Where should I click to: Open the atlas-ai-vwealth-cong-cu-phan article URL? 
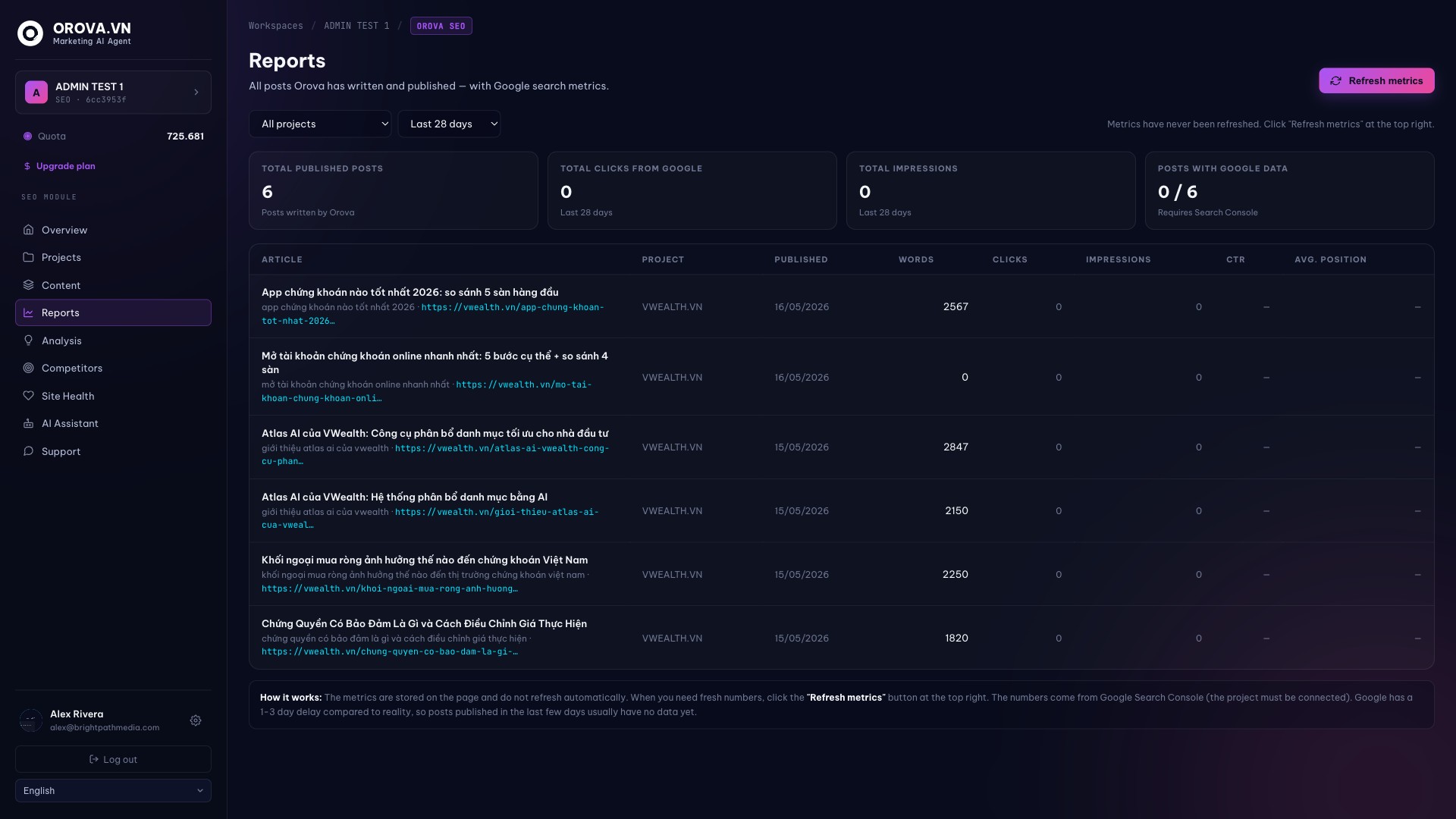[x=435, y=455]
